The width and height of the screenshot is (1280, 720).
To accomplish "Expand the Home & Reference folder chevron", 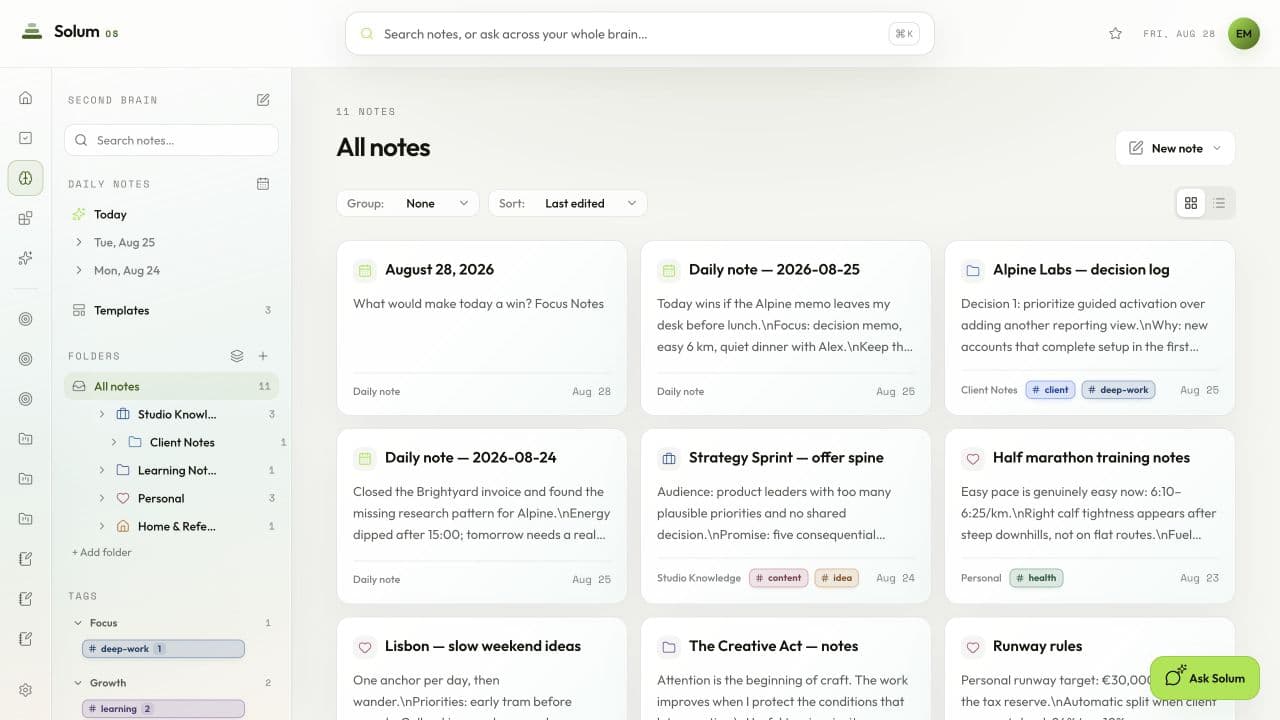I will click(x=102, y=526).
